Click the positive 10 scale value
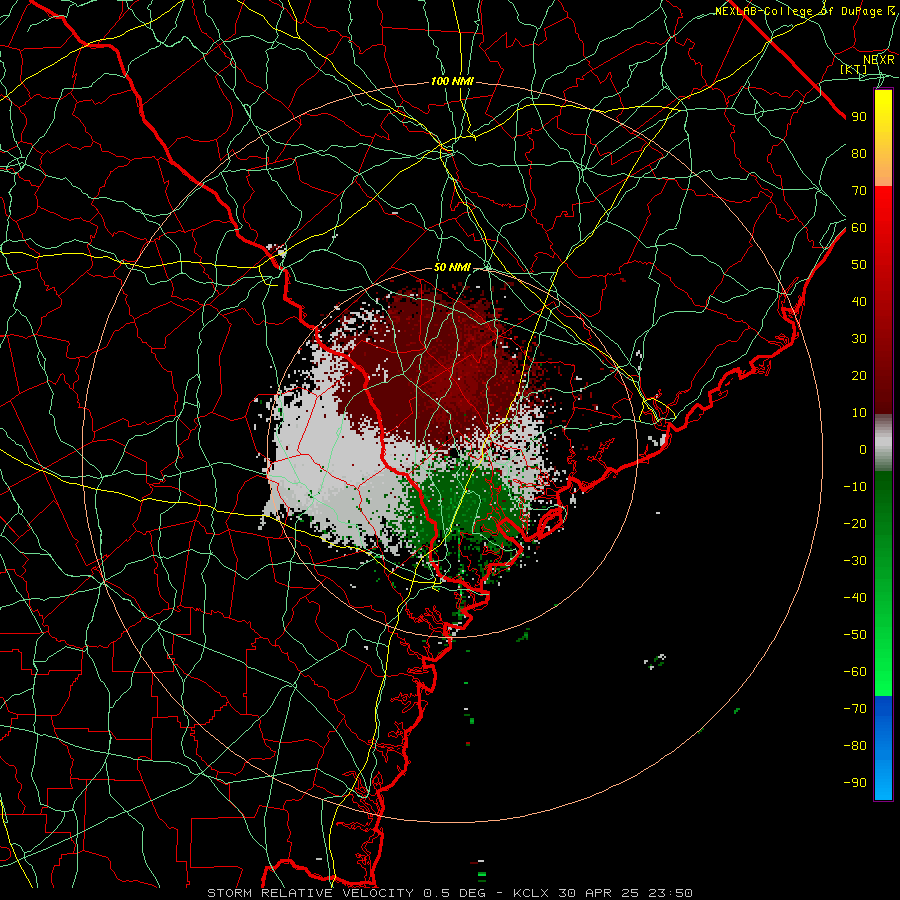The image size is (900, 900). [x=859, y=413]
